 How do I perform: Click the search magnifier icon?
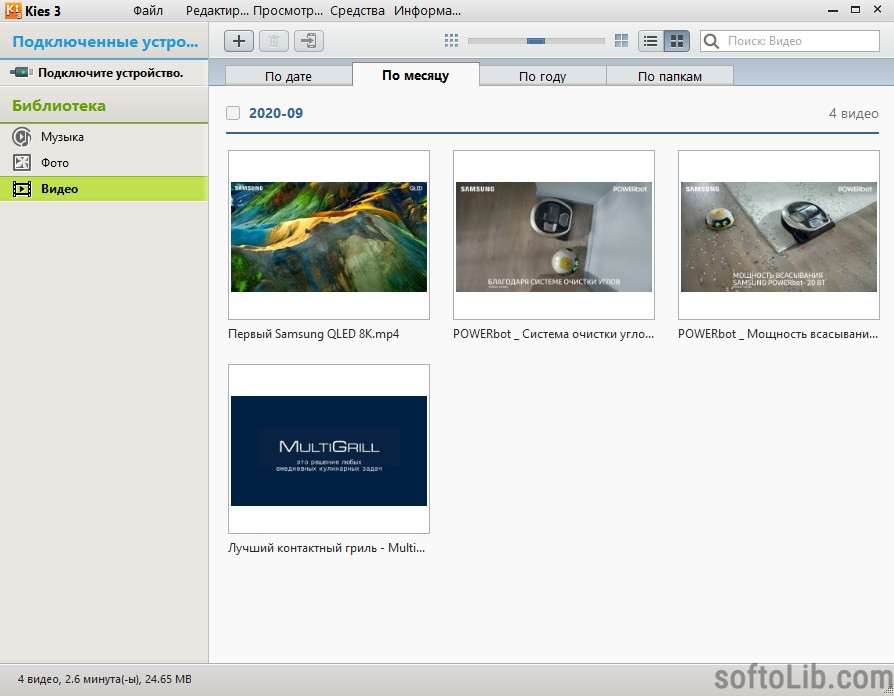(711, 41)
